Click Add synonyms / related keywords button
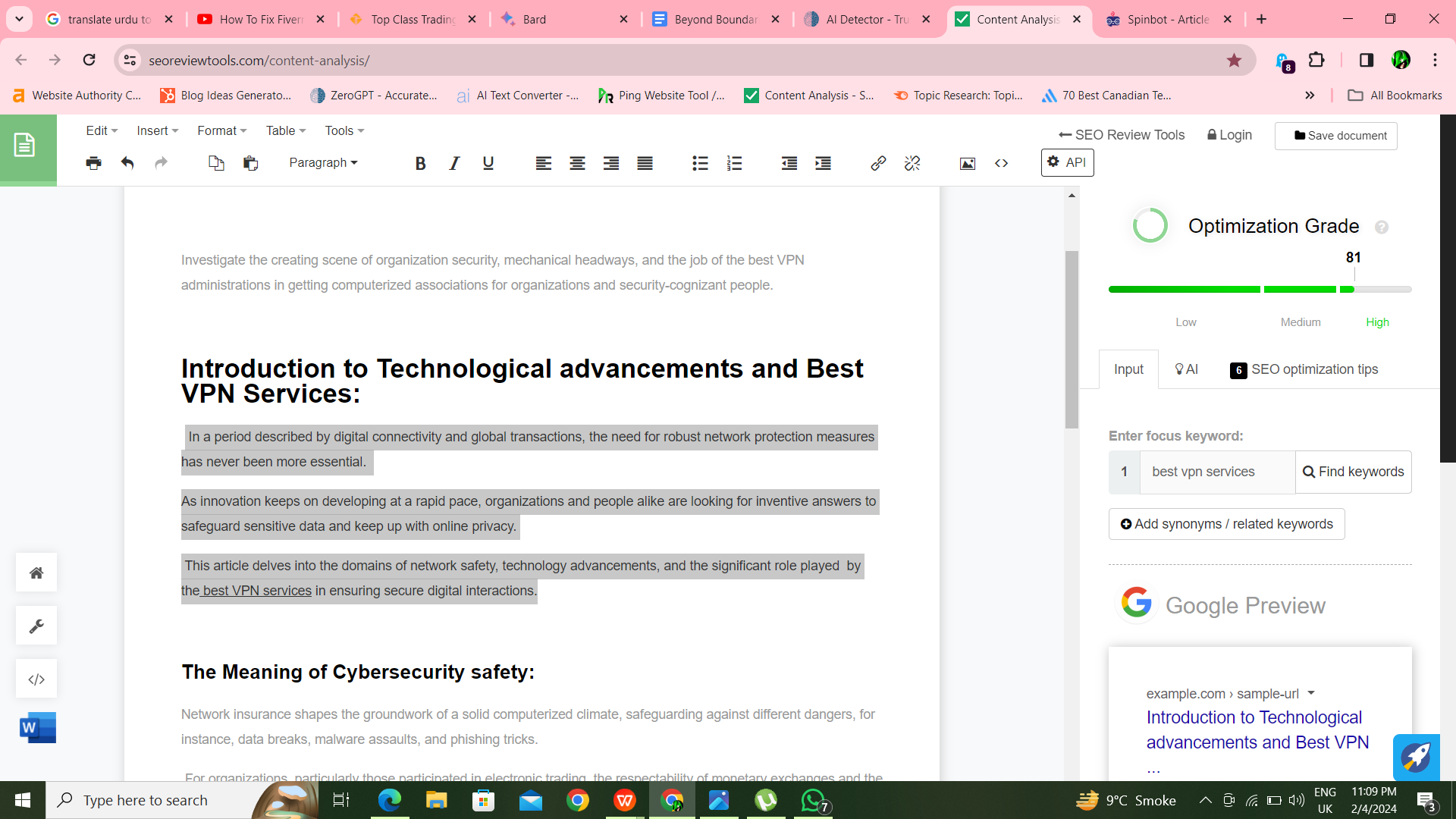Image resolution: width=1456 pixels, height=819 pixels. 1226,524
